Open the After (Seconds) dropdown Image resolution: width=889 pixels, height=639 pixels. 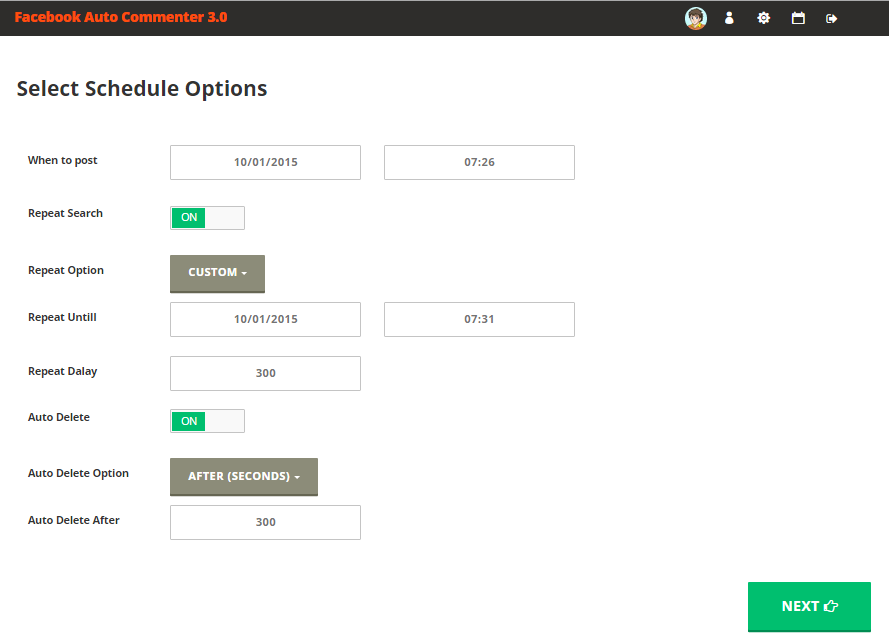[x=243, y=477]
